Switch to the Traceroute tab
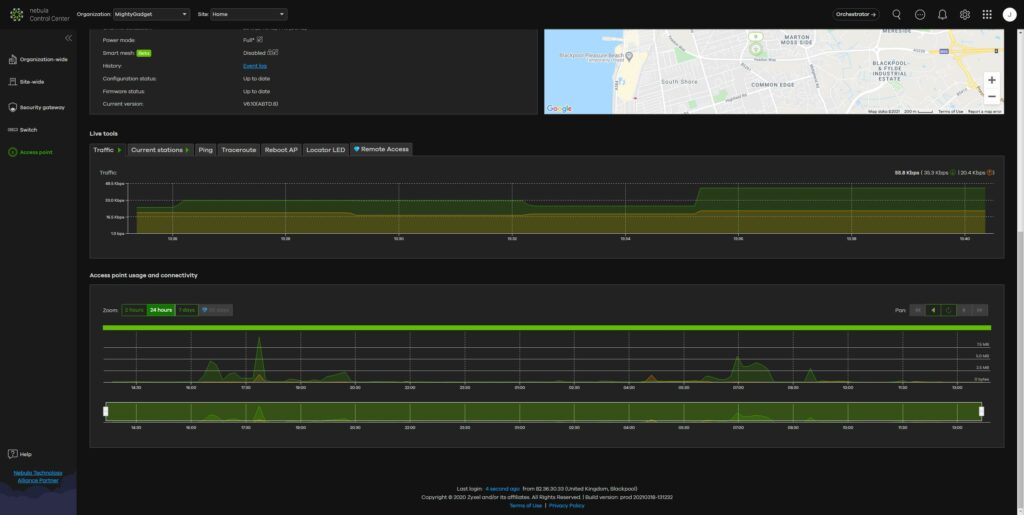This screenshot has height=515, width=1024. [x=239, y=150]
